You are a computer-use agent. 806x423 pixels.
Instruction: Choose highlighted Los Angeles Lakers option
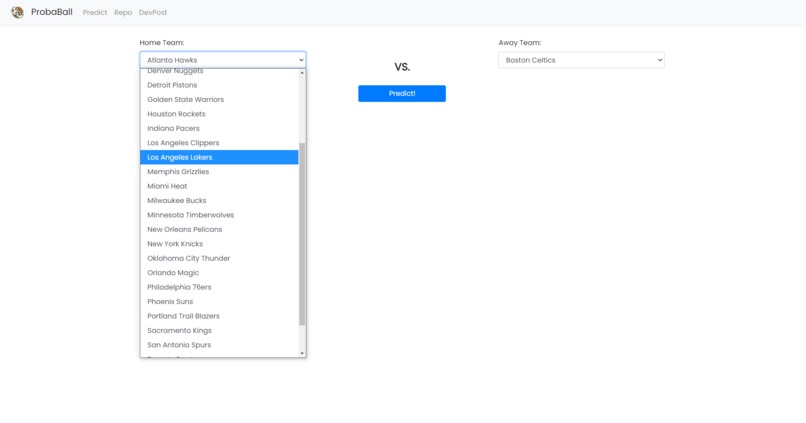pos(219,157)
